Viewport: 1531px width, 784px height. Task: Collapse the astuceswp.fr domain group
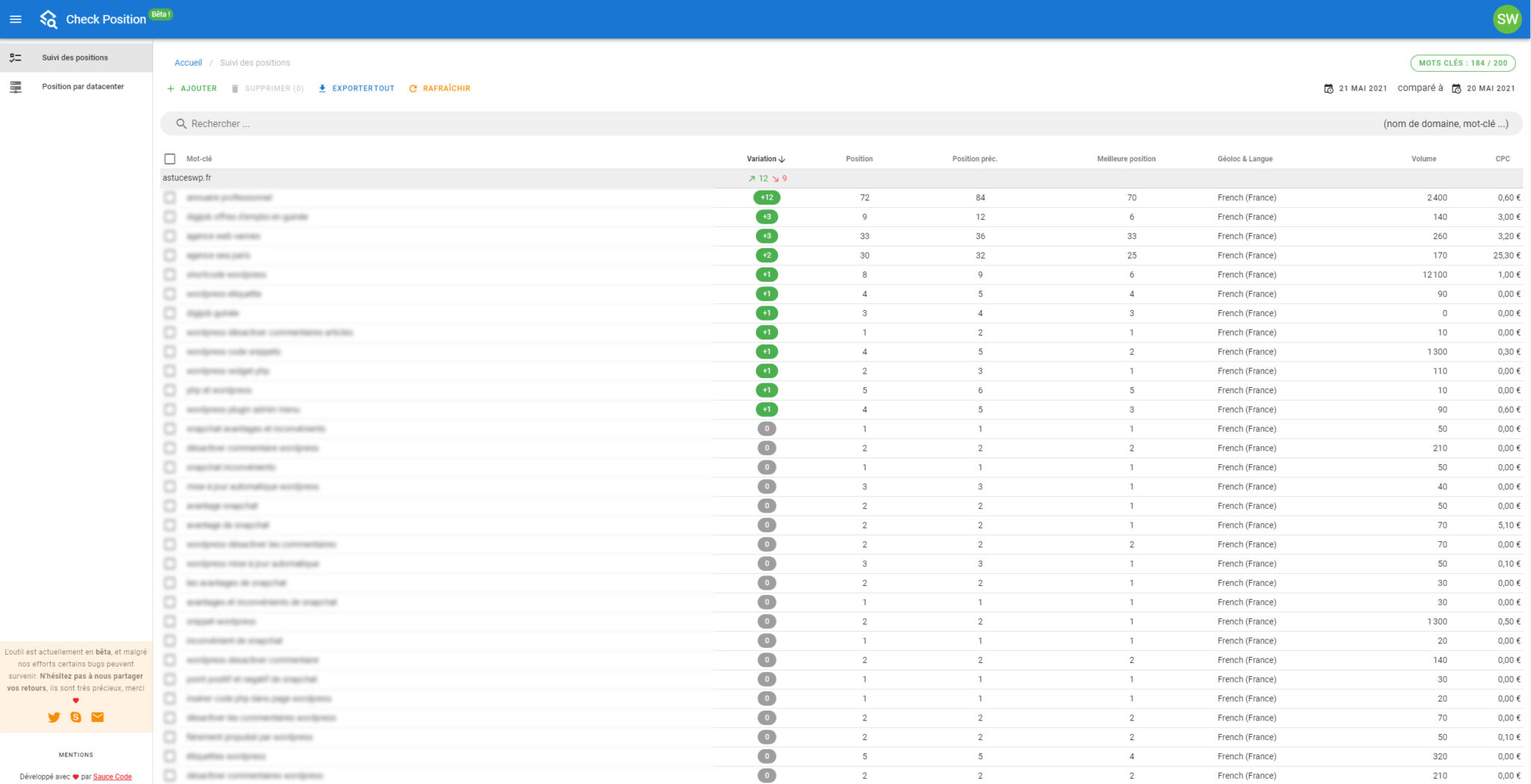[842, 179]
